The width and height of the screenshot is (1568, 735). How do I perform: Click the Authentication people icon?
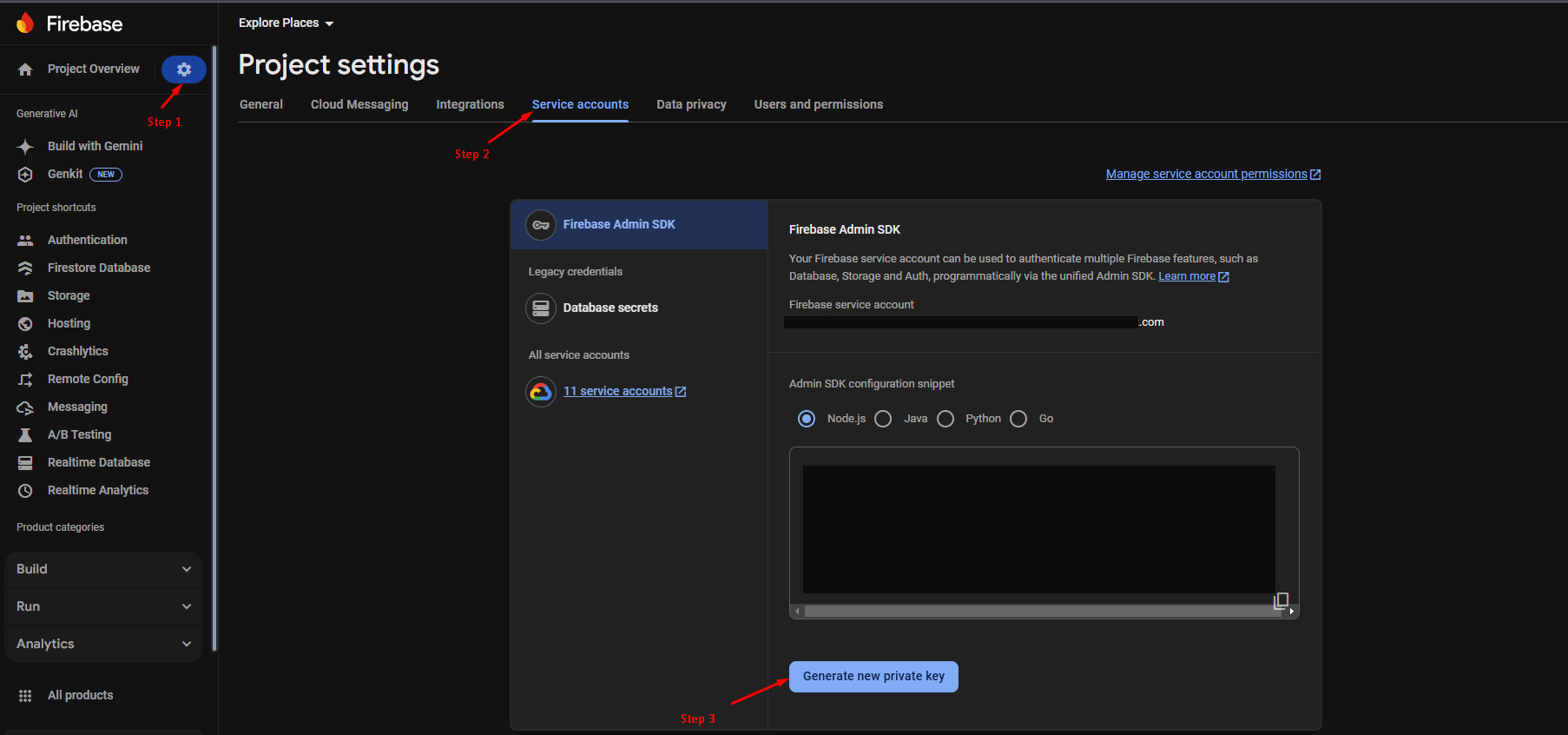coord(25,240)
